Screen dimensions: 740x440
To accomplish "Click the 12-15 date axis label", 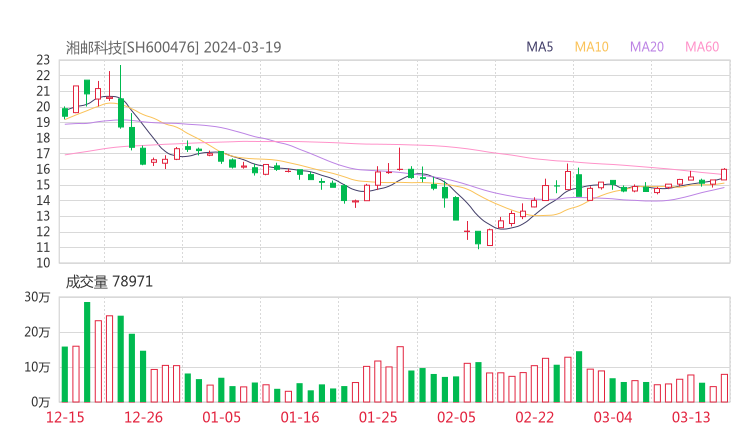I will click(x=65, y=417).
